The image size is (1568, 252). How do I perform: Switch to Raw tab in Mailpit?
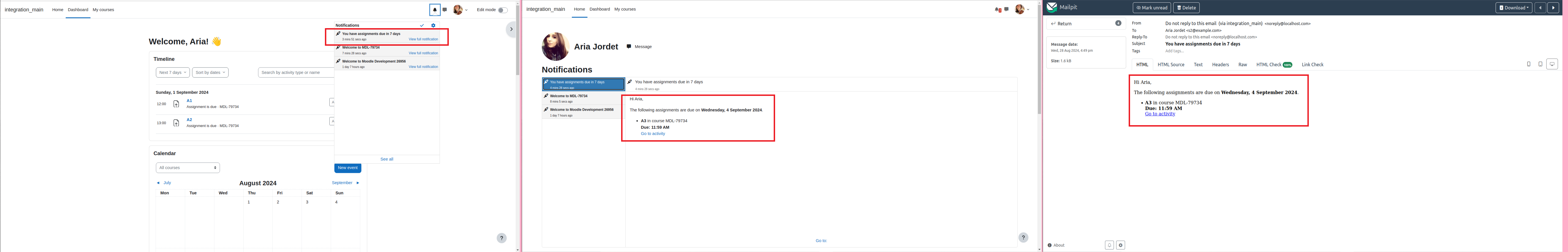pyautogui.click(x=1242, y=65)
